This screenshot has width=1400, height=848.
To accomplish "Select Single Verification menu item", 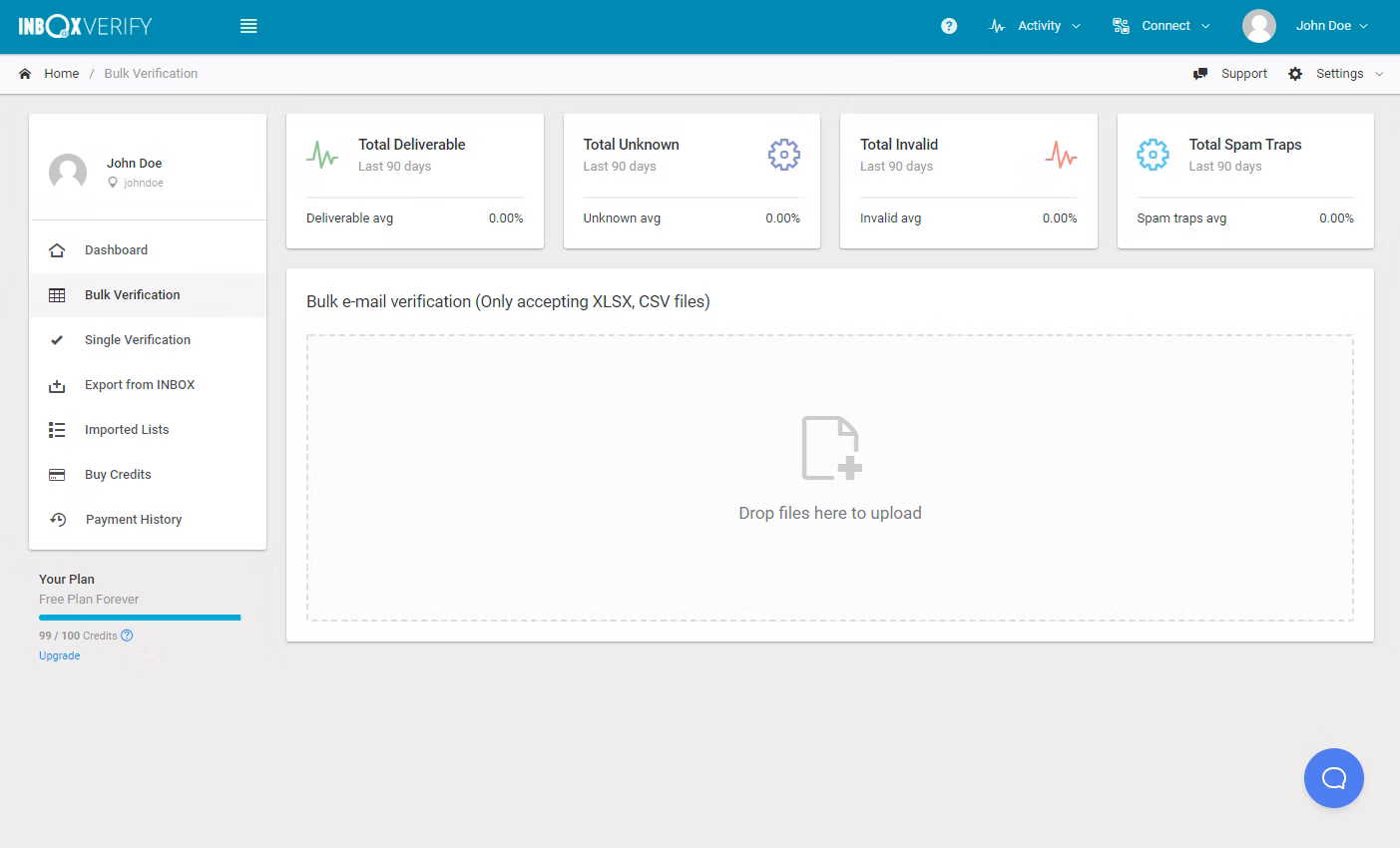I will click(148, 340).
